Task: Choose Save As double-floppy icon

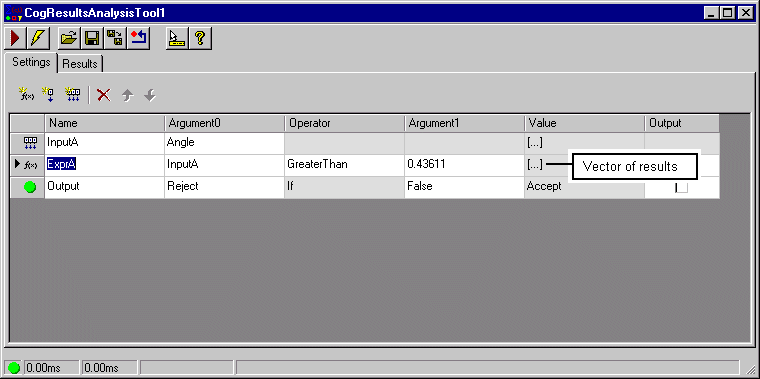Action: coord(115,39)
